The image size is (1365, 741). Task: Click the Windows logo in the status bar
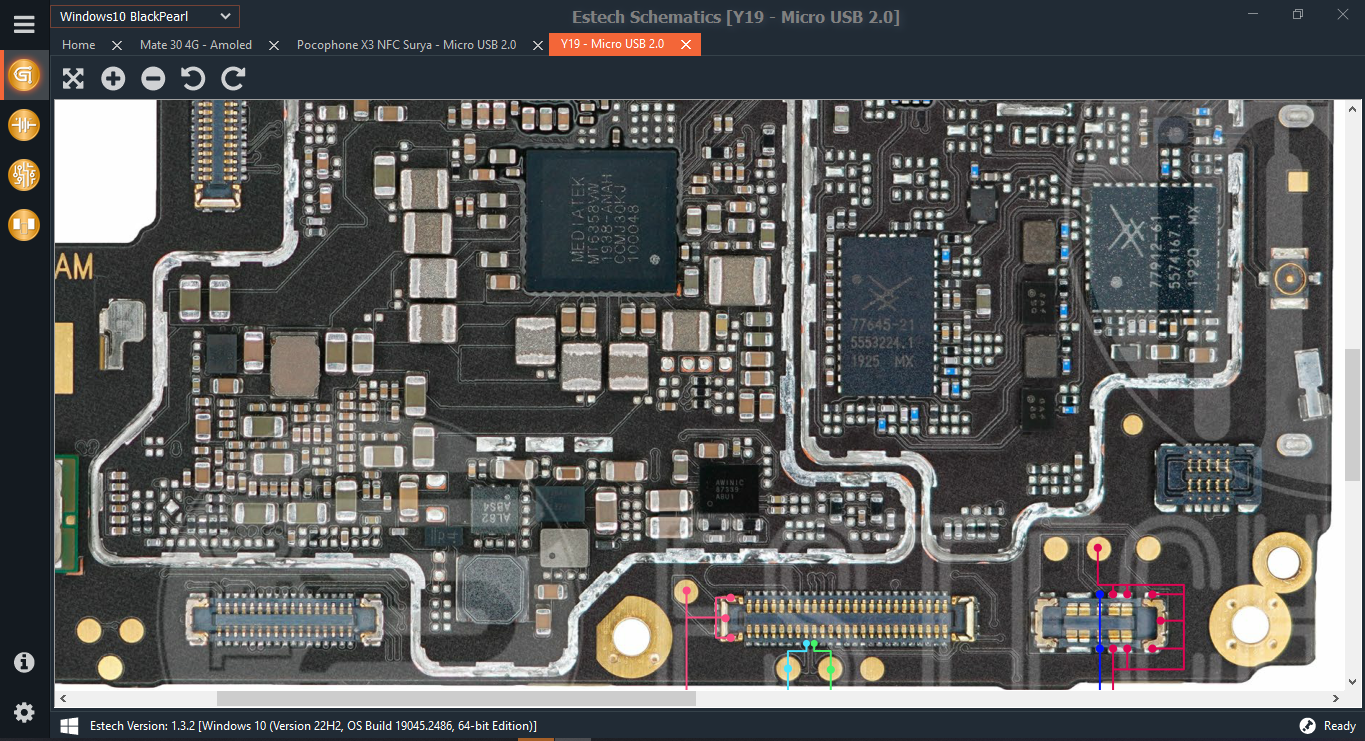click(70, 726)
